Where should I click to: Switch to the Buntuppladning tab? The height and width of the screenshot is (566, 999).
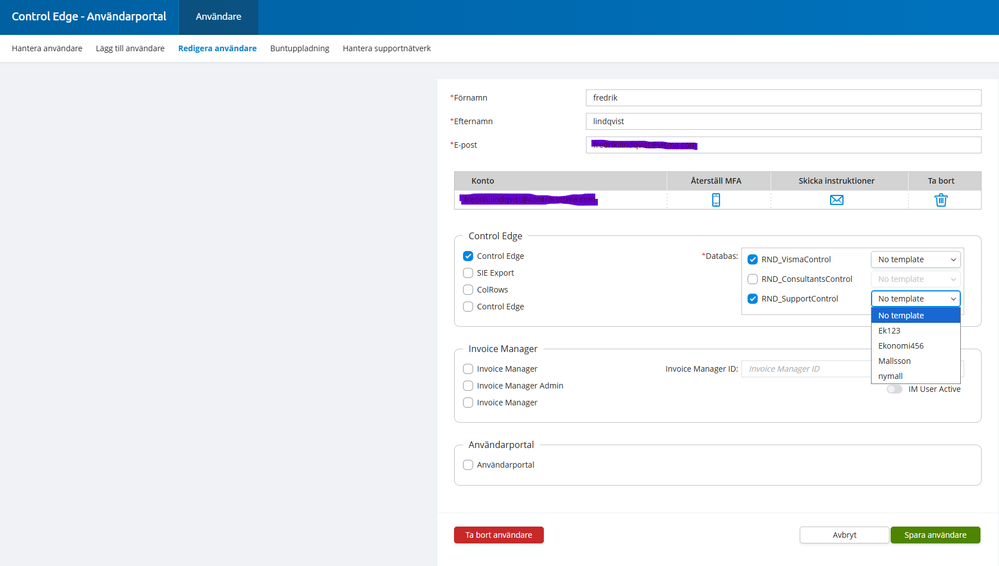pyautogui.click(x=299, y=48)
